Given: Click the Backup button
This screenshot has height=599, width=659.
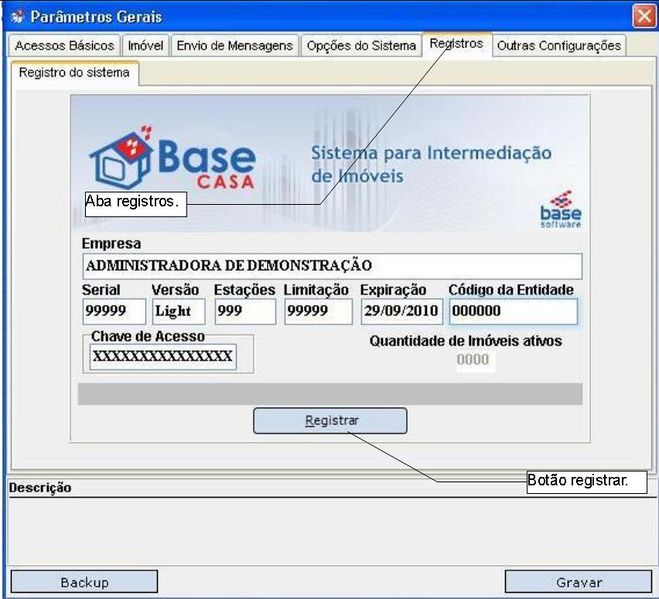Looking at the screenshot, I should tap(84, 582).
